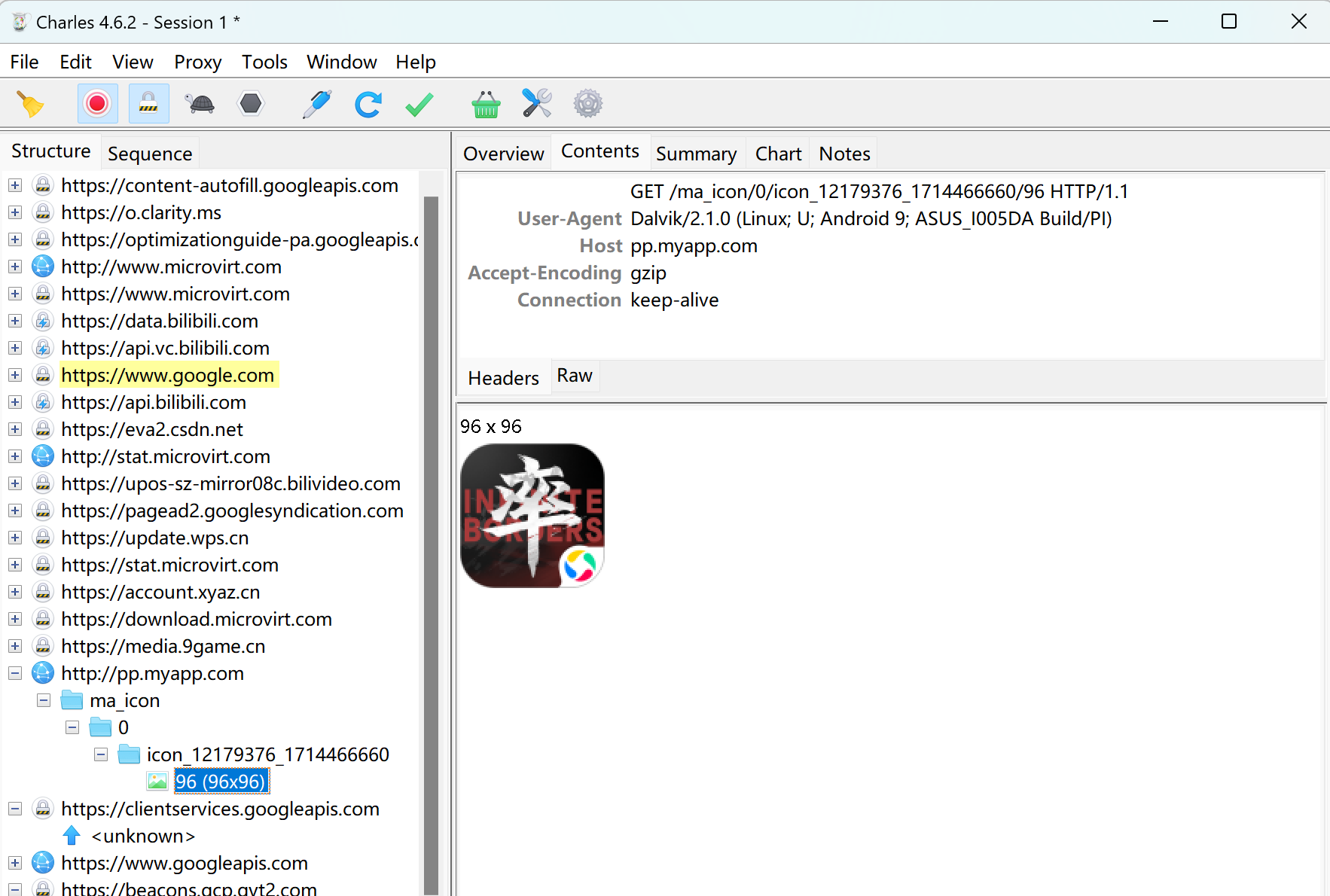This screenshot has height=896, width=1330.
Task: Switch to the Overview tab
Action: (x=503, y=154)
